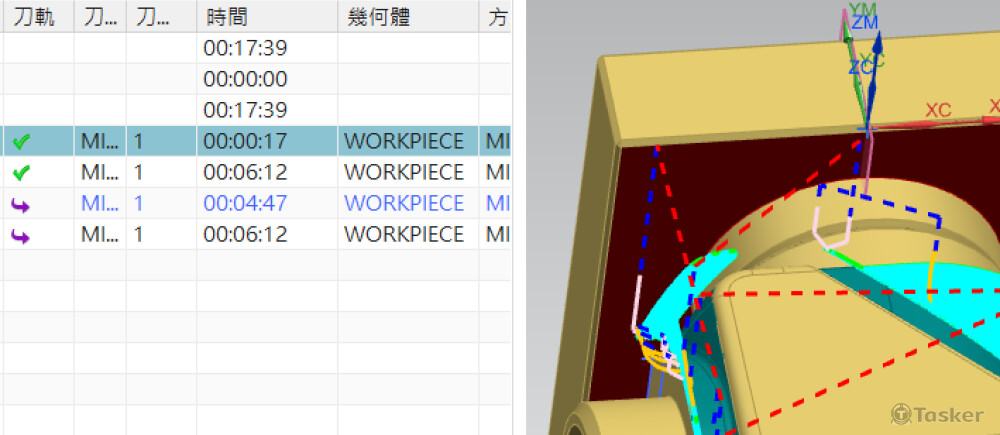Click the green checkmark beside the first 00:06:12 operation
This screenshot has width=1000, height=435.
tap(21, 173)
